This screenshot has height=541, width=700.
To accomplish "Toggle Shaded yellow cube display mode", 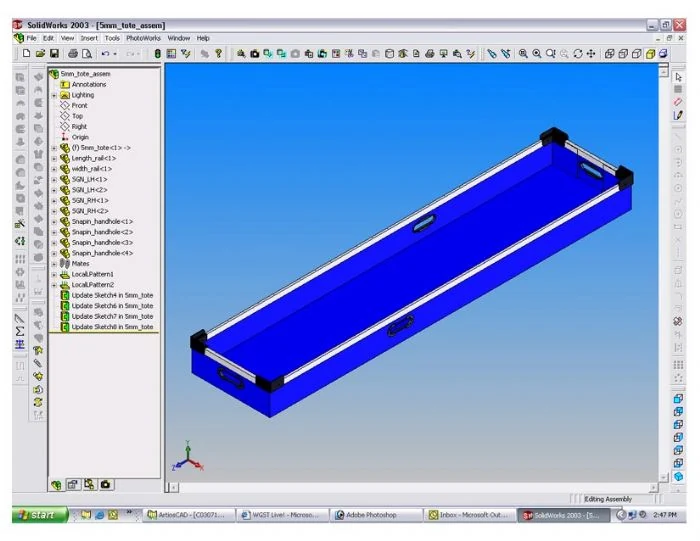I will click(x=650, y=54).
